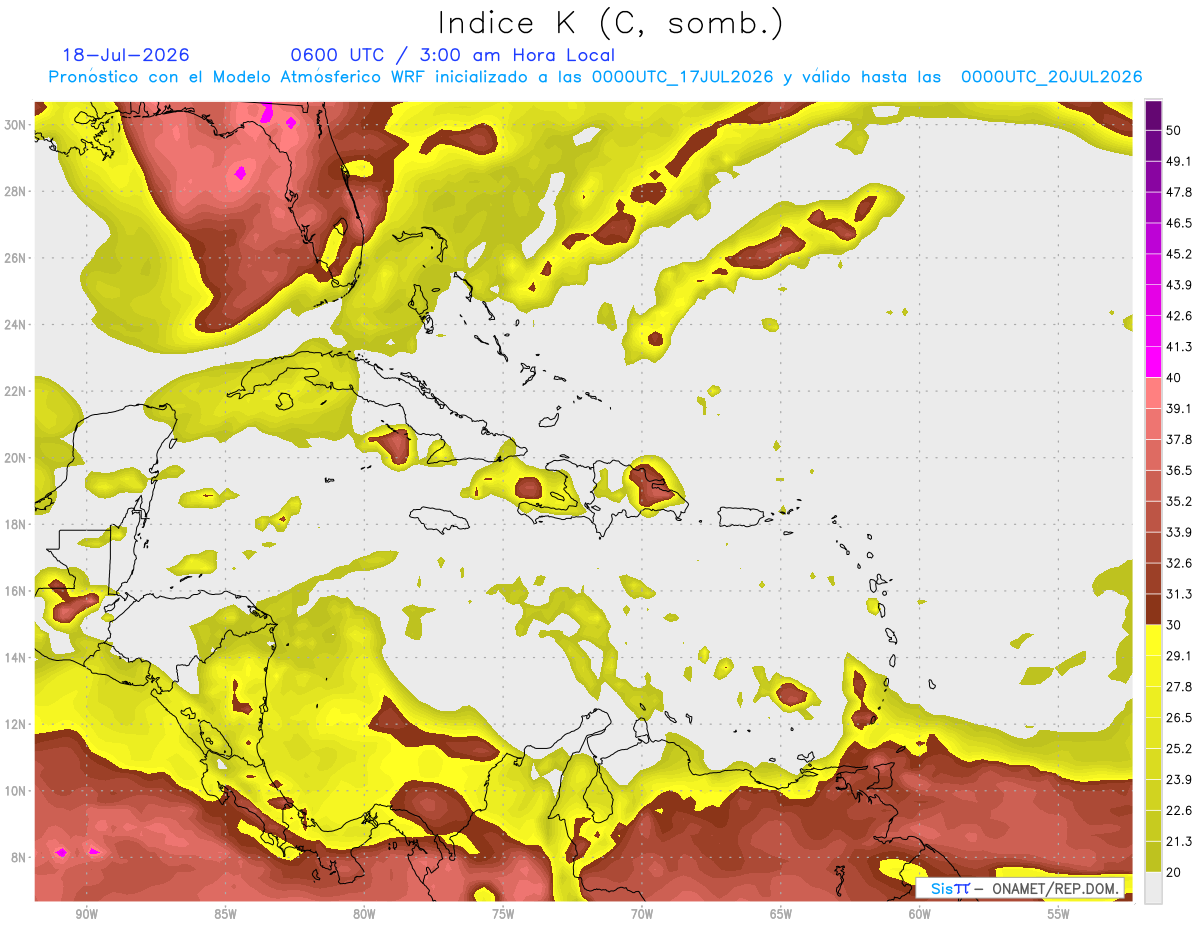Screen dimensions: 1200x927
Task: Pick the colorbar value 26.5
Action: (1180, 718)
